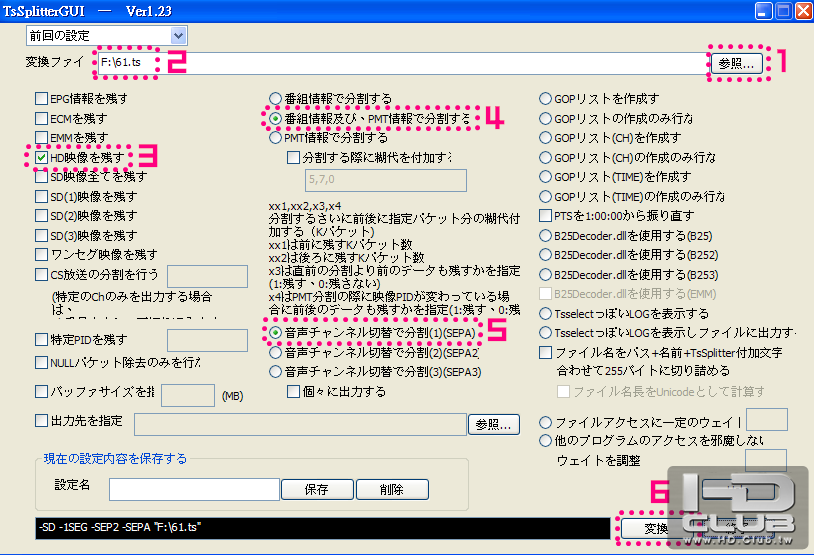Enable 特定PIDを残す checkbox
The height and width of the screenshot is (555, 814).
(42, 340)
